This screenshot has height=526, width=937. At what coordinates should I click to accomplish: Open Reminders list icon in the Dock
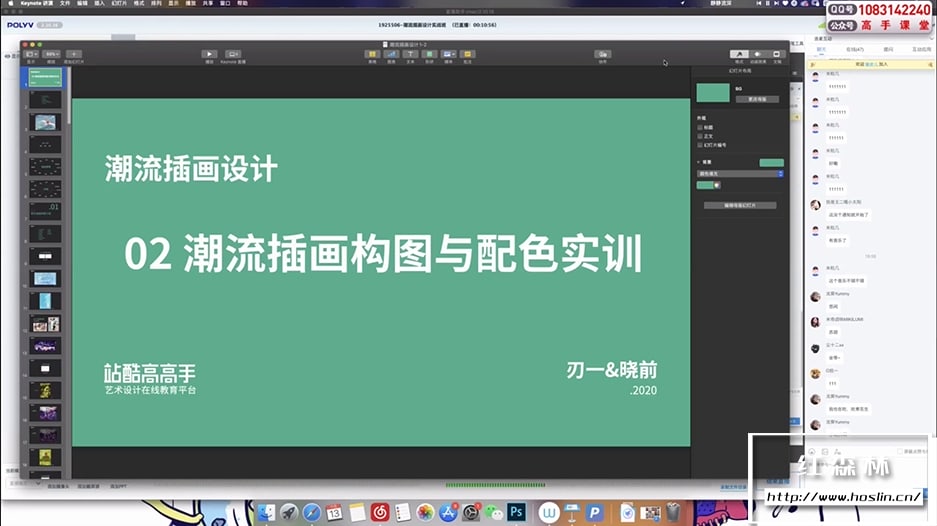pos(403,512)
